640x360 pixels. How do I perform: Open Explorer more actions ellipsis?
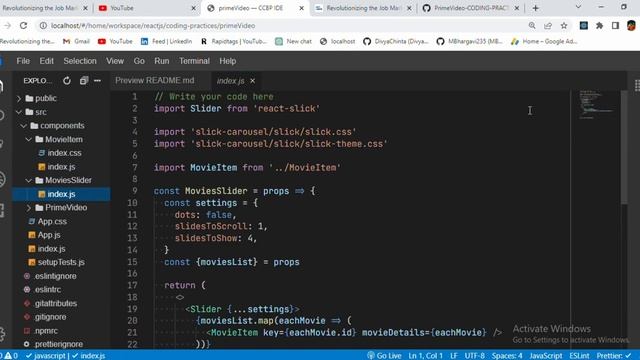(x=97, y=81)
